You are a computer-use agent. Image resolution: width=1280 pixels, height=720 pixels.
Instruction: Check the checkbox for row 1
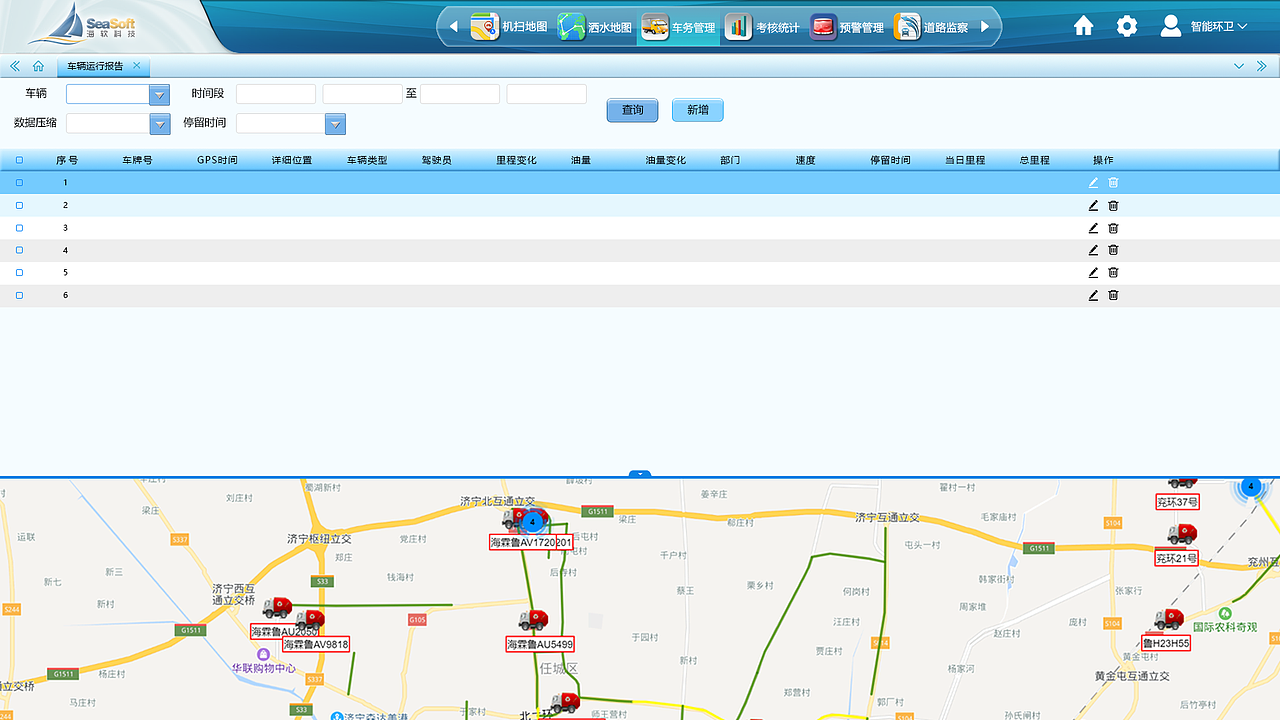coord(19,183)
